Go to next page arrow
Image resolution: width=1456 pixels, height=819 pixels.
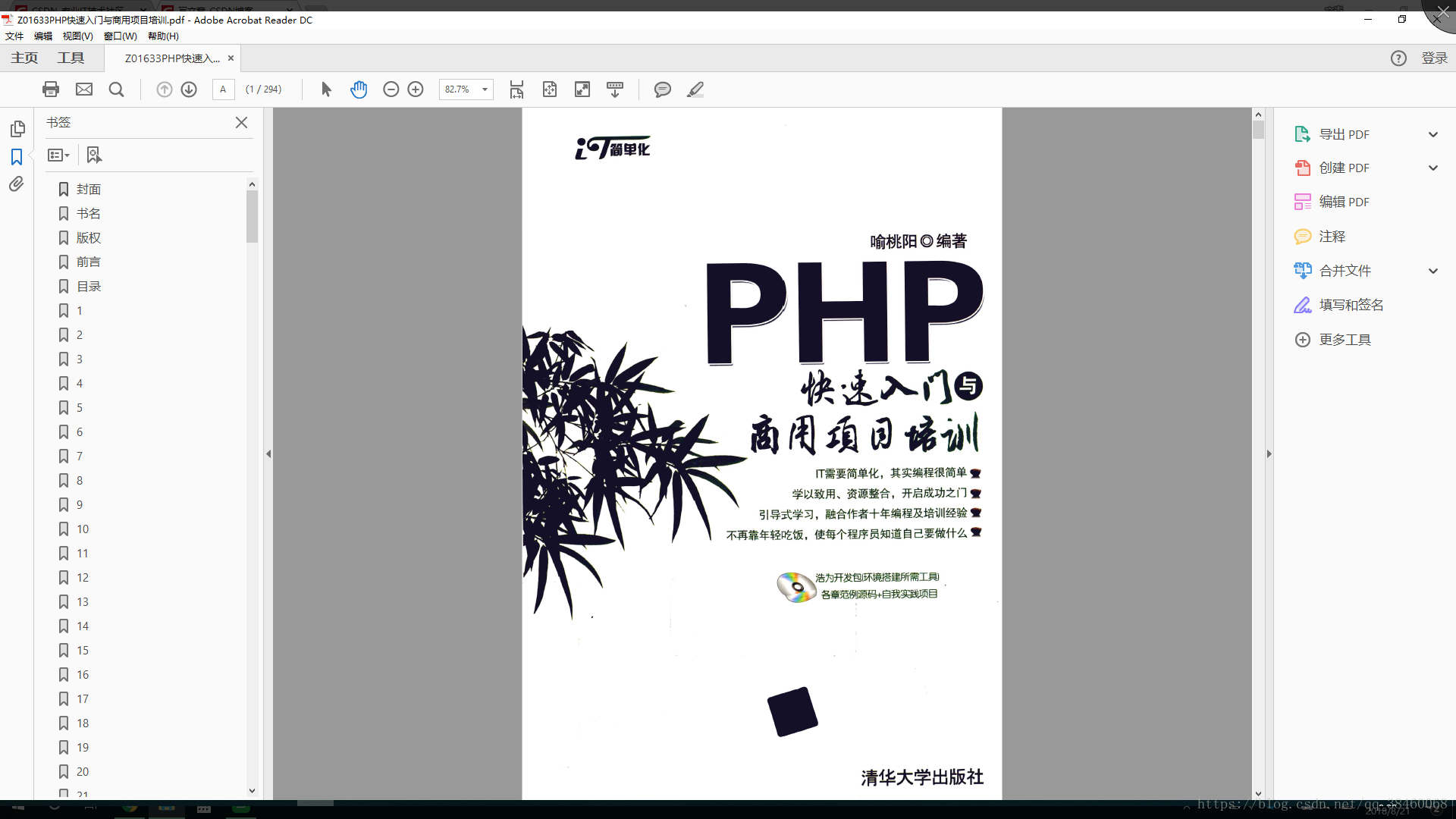pyautogui.click(x=189, y=89)
